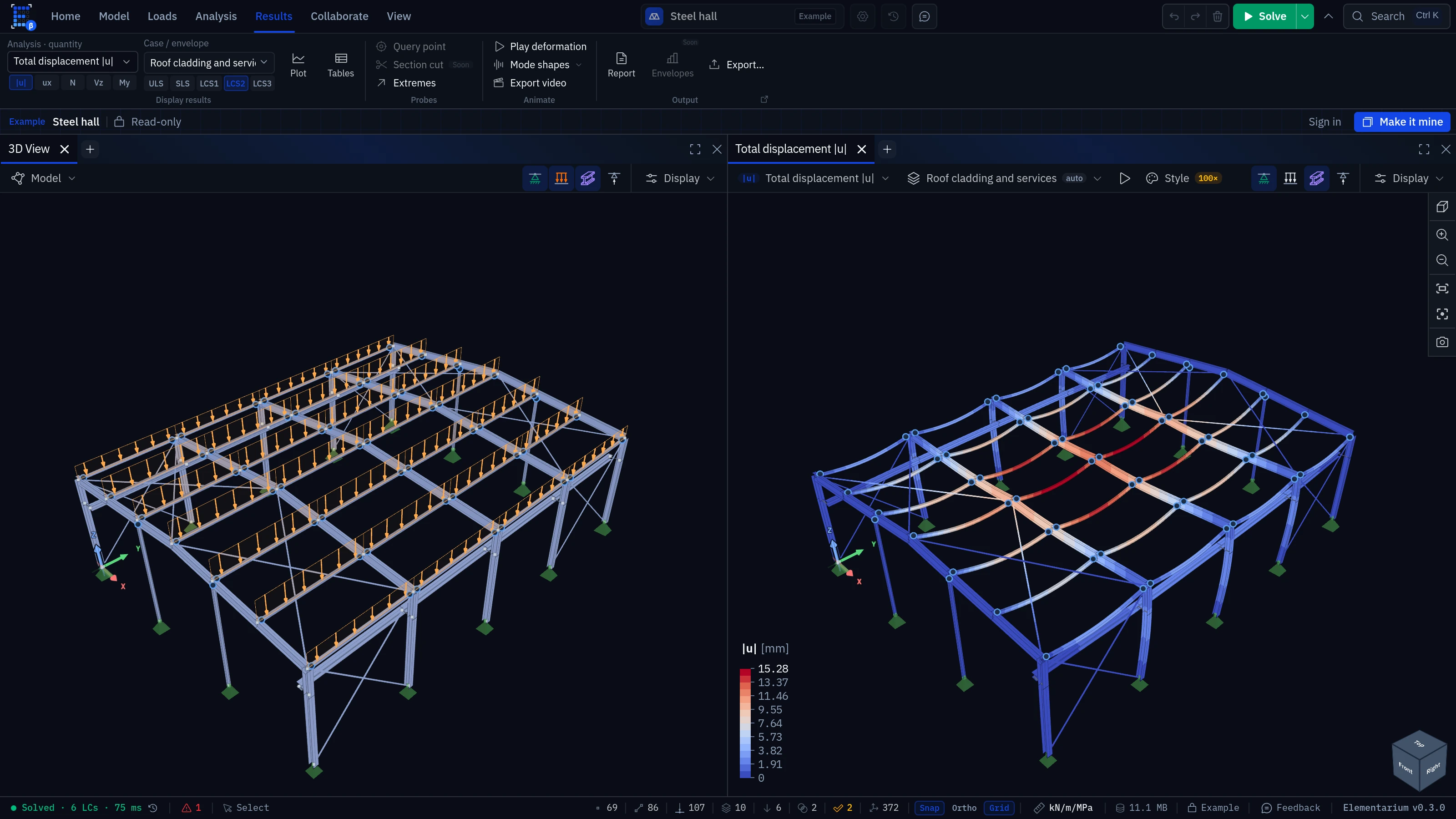Click the color legend scale bar
Image resolution: width=1456 pixels, height=819 pixels.
click(745, 723)
